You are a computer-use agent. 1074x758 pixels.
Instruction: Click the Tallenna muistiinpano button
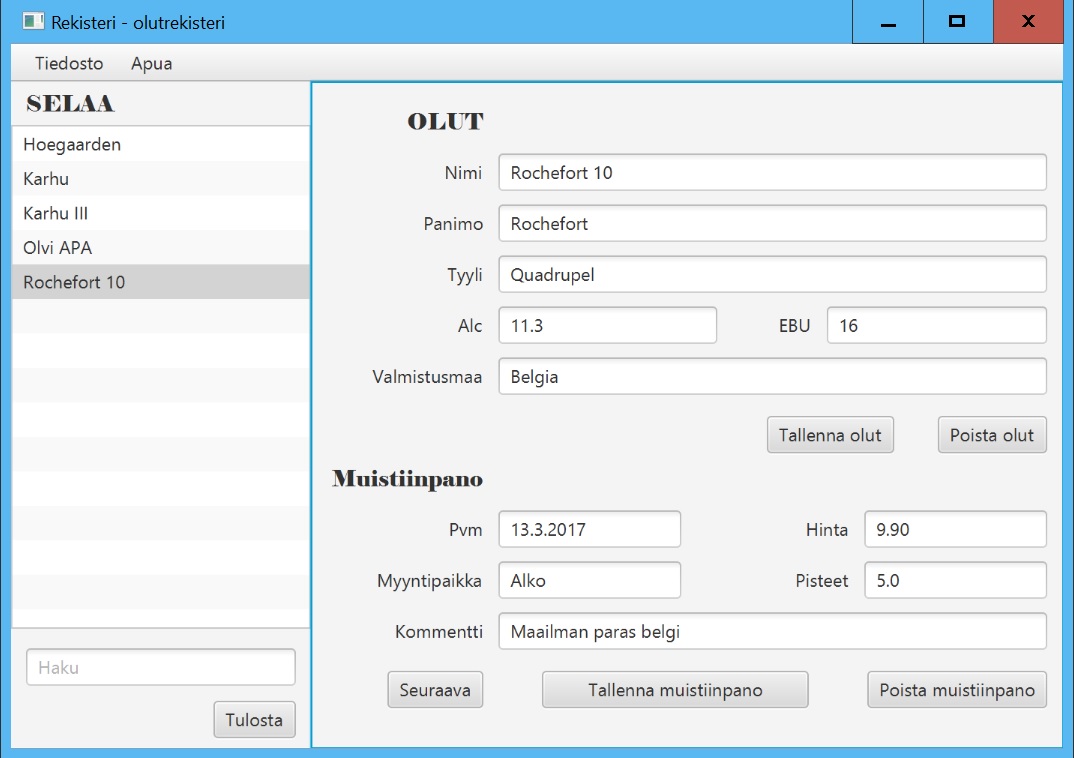pyautogui.click(x=675, y=690)
